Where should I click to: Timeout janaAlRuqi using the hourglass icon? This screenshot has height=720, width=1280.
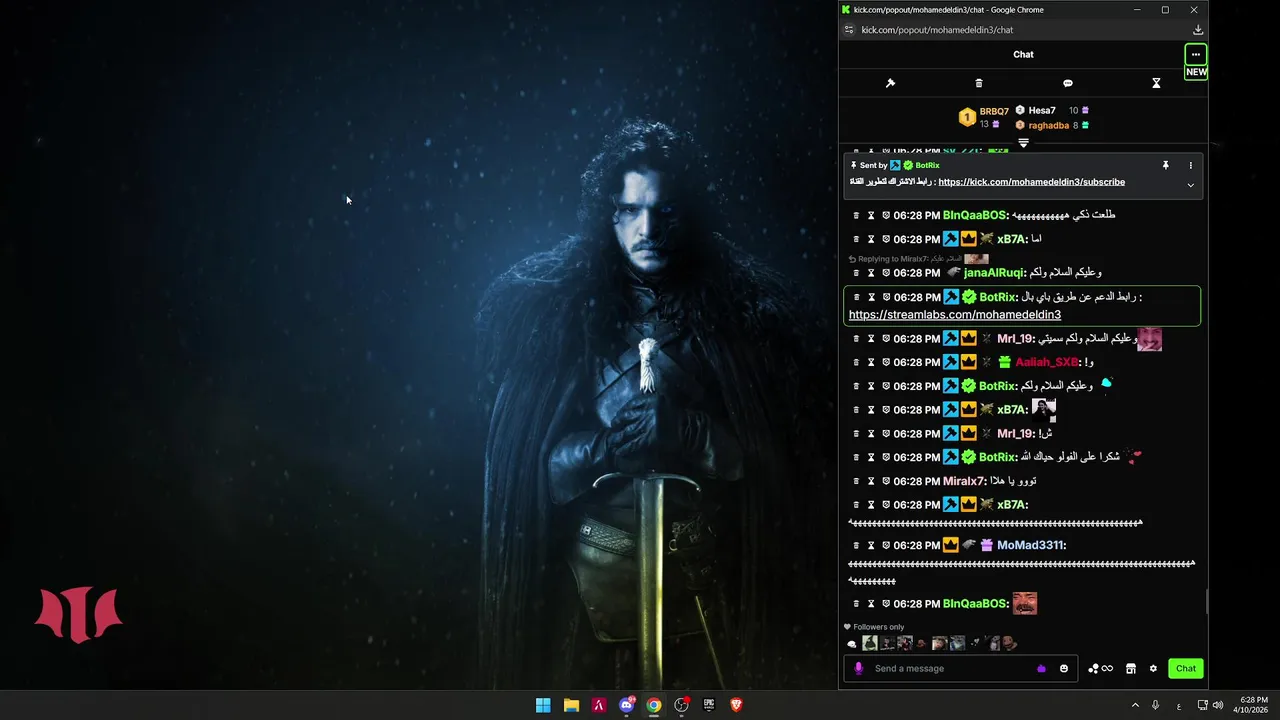[x=871, y=272]
